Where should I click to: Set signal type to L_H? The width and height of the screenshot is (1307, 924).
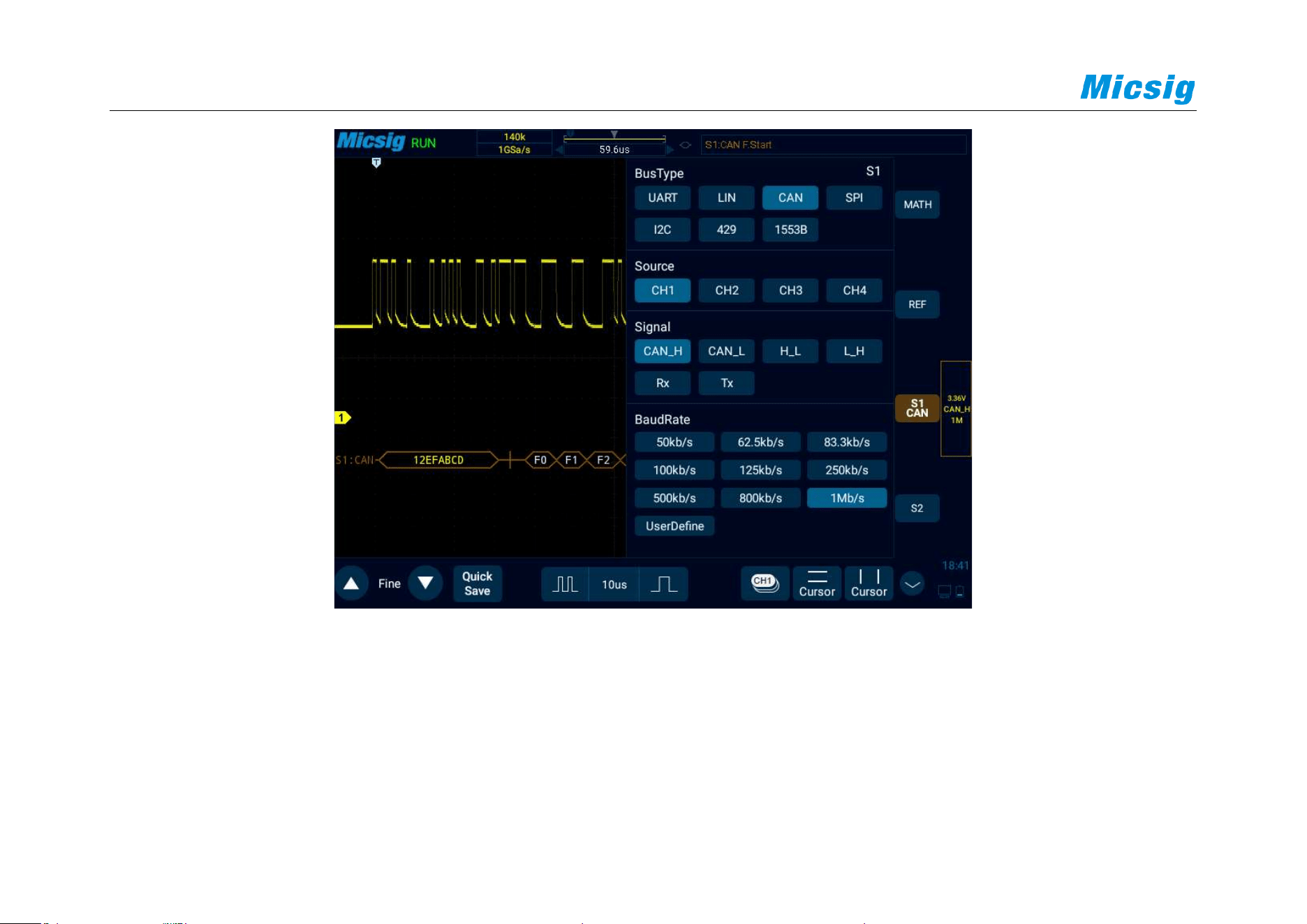(x=855, y=351)
